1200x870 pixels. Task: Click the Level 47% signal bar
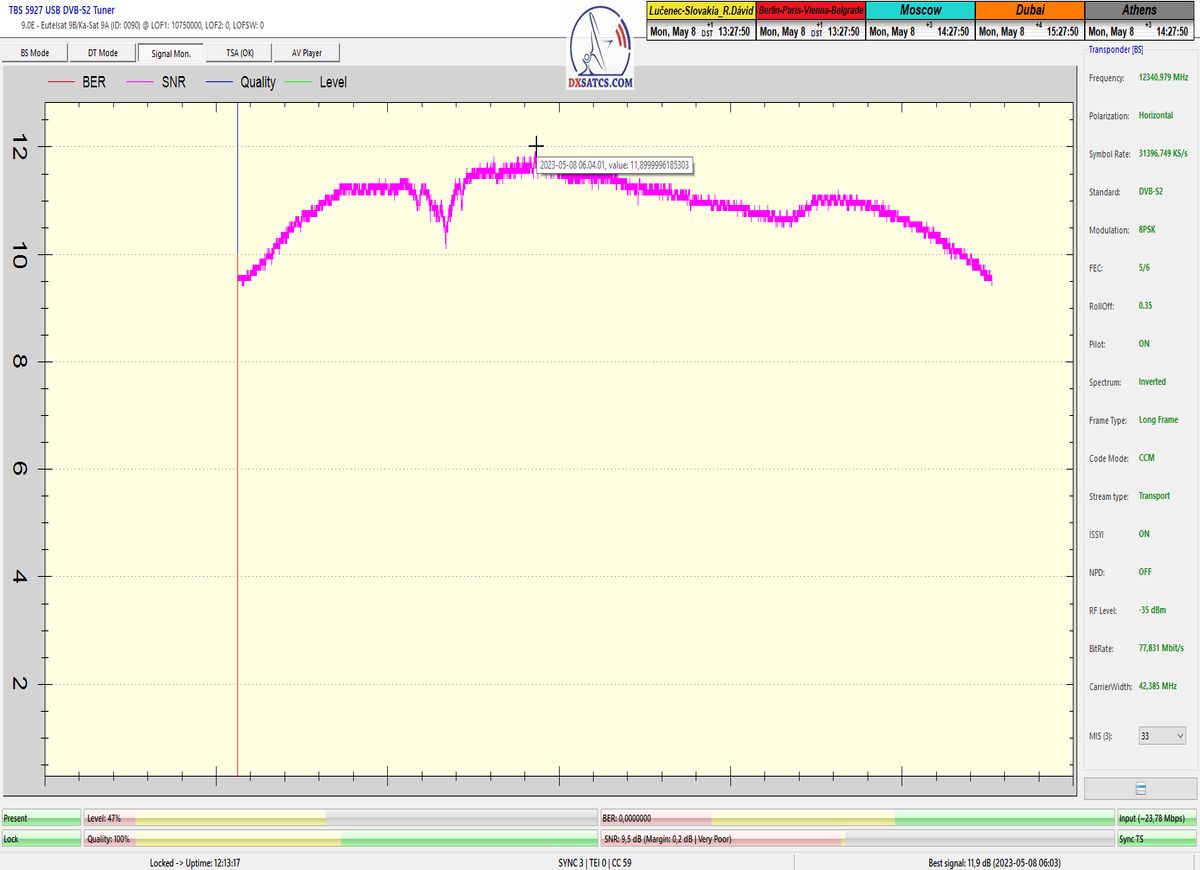(x=340, y=818)
